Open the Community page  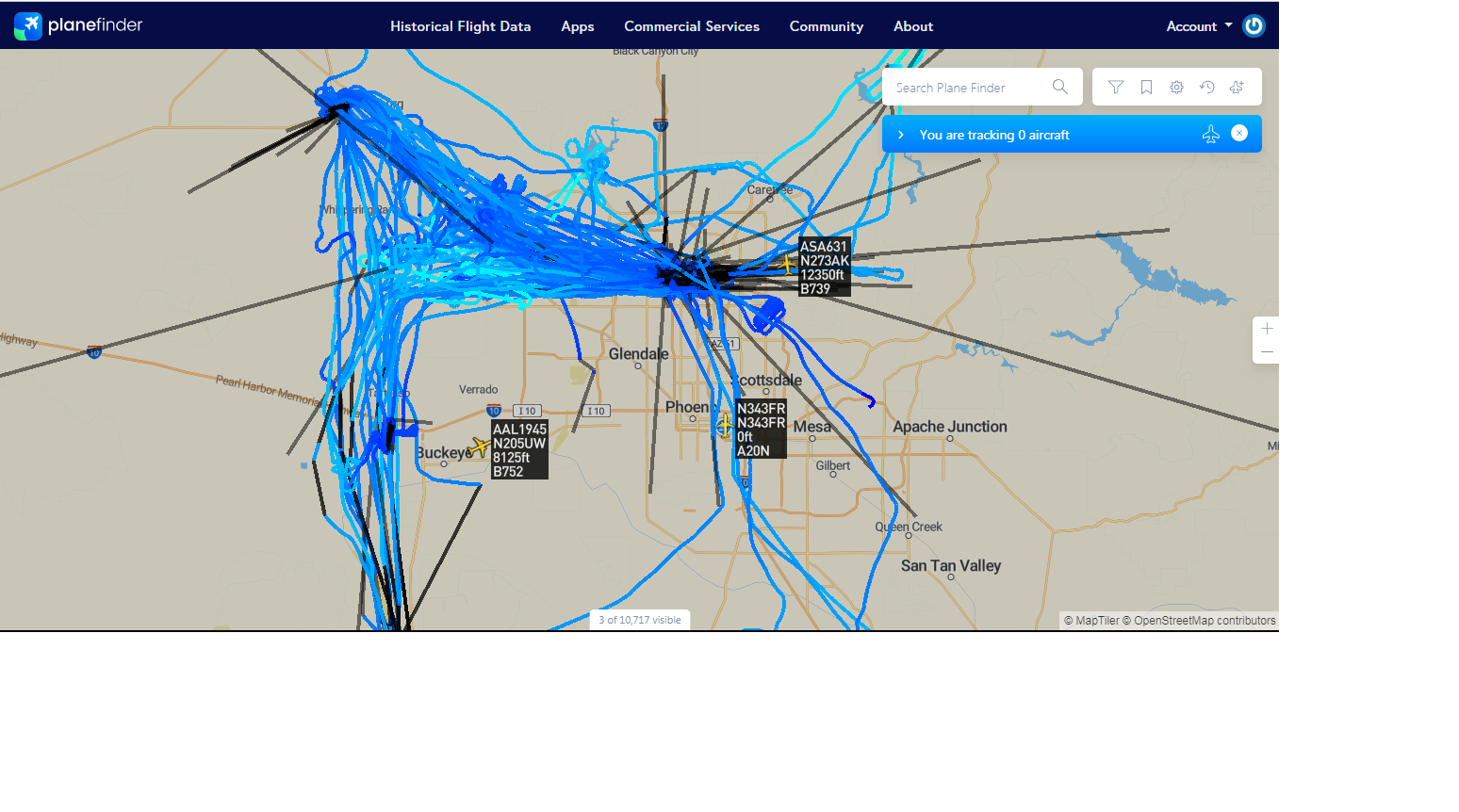(x=827, y=26)
